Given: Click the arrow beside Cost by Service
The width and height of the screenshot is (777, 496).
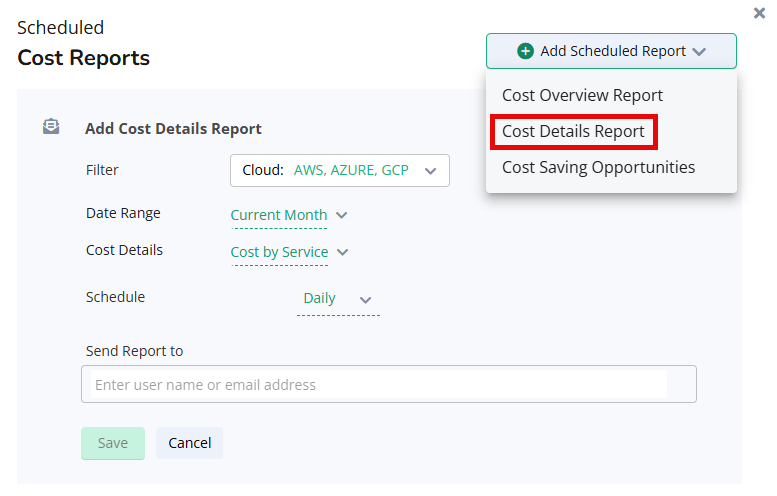Looking at the screenshot, I should pyautogui.click(x=343, y=253).
